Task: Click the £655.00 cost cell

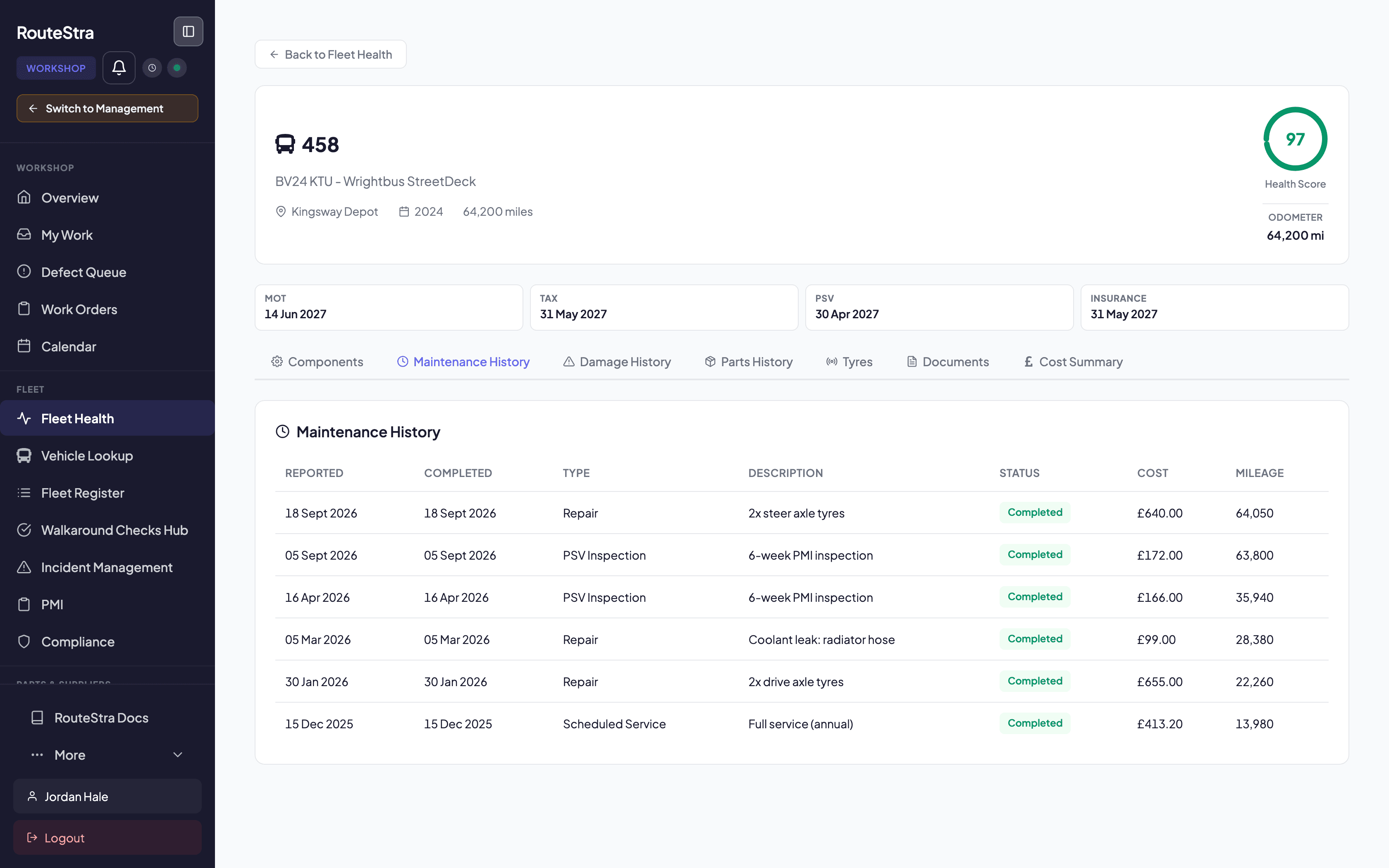Action: [1160, 682]
